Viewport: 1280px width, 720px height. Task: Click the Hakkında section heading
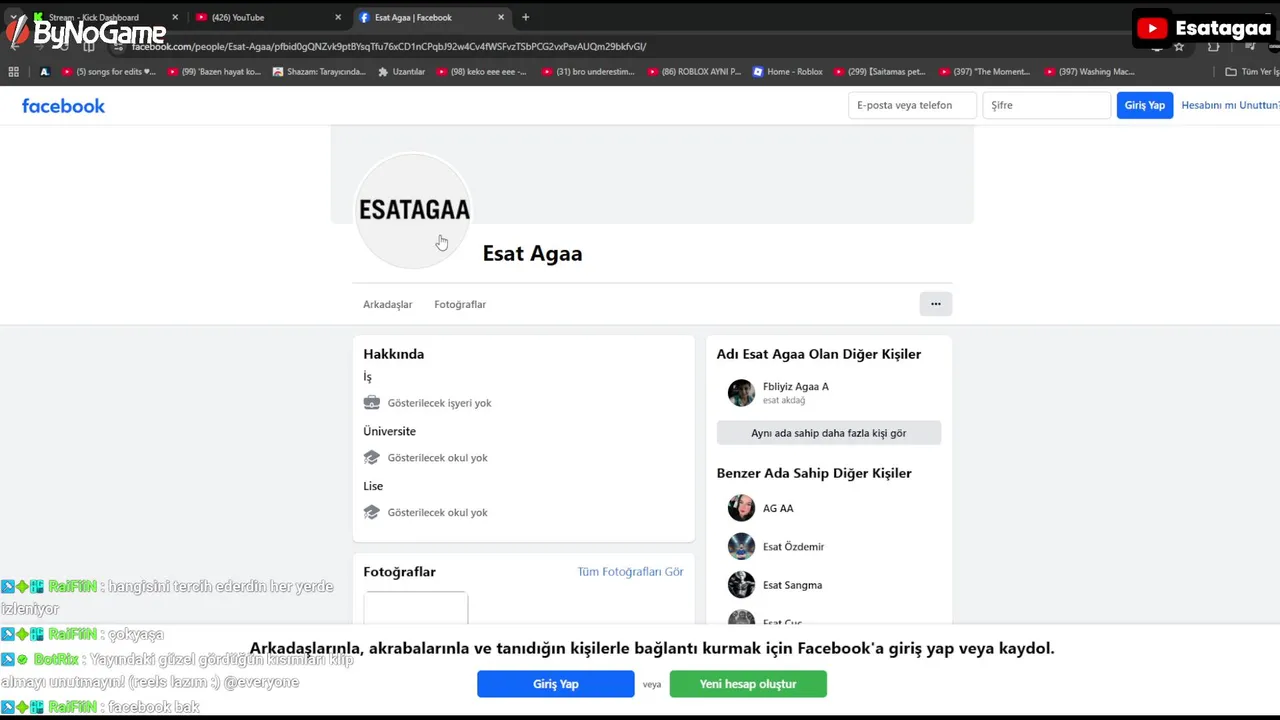[393, 354]
